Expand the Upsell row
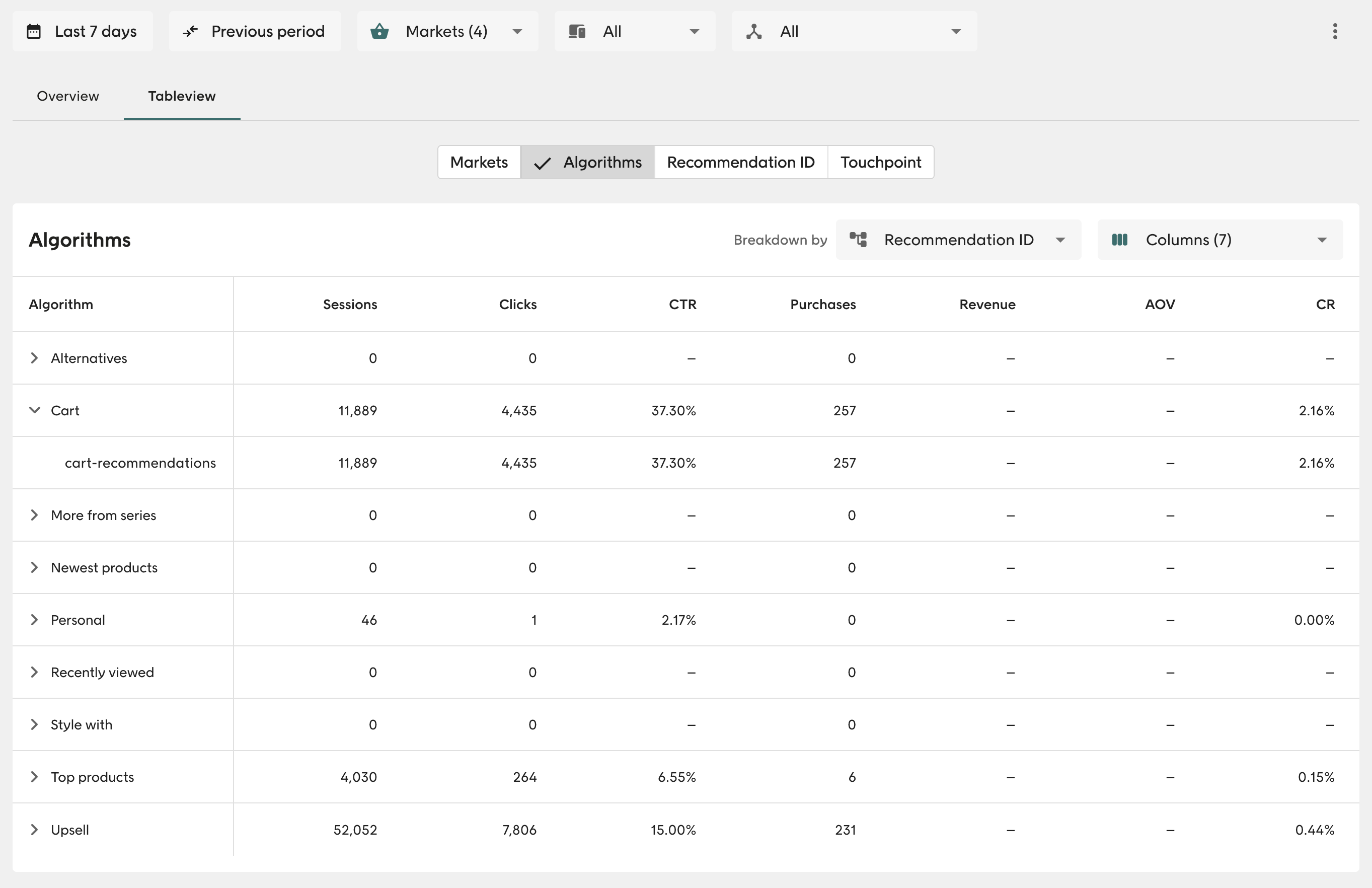Viewport: 1372px width, 888px height. tap(35, 830)
